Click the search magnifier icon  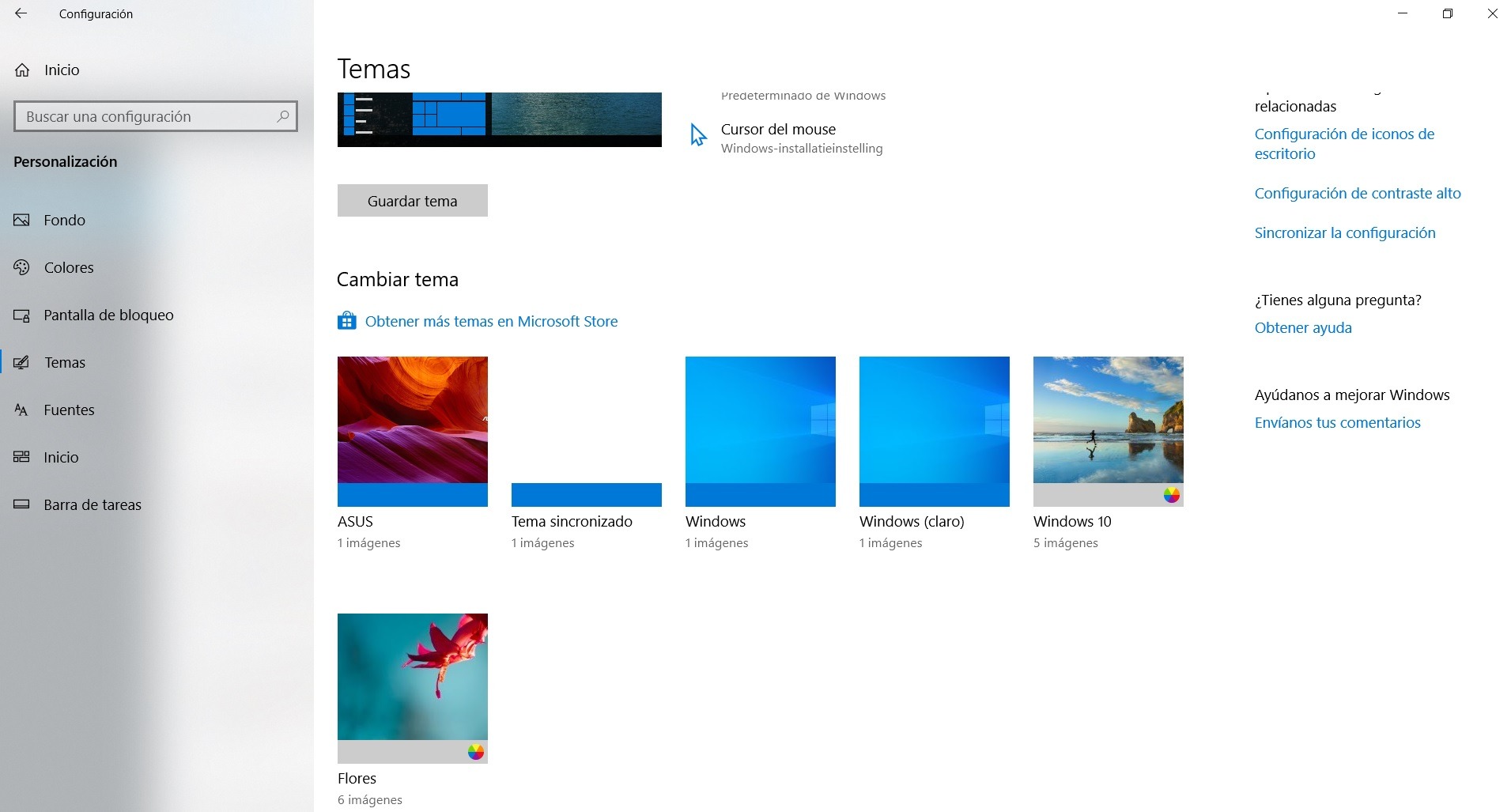pos(282,116)
